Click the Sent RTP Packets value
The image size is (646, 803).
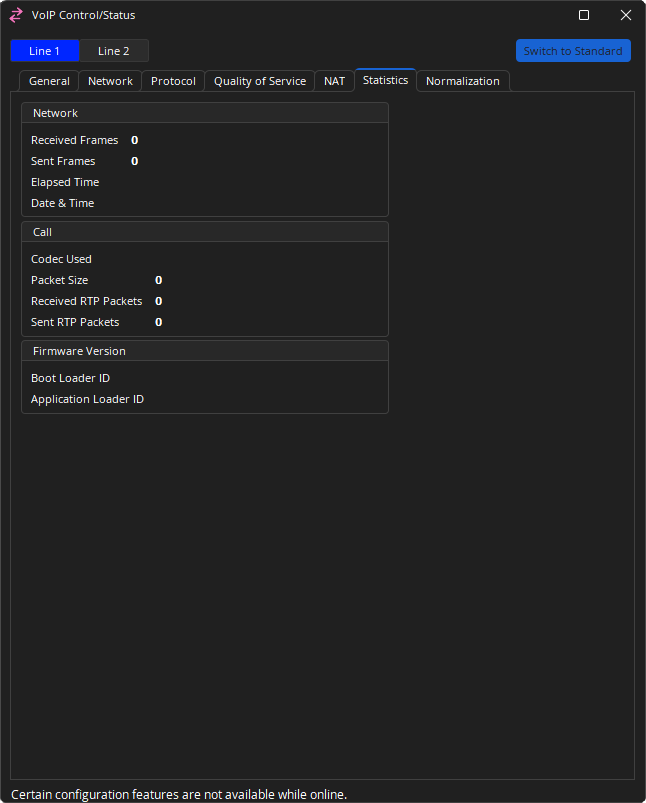[x=158, y=322]
